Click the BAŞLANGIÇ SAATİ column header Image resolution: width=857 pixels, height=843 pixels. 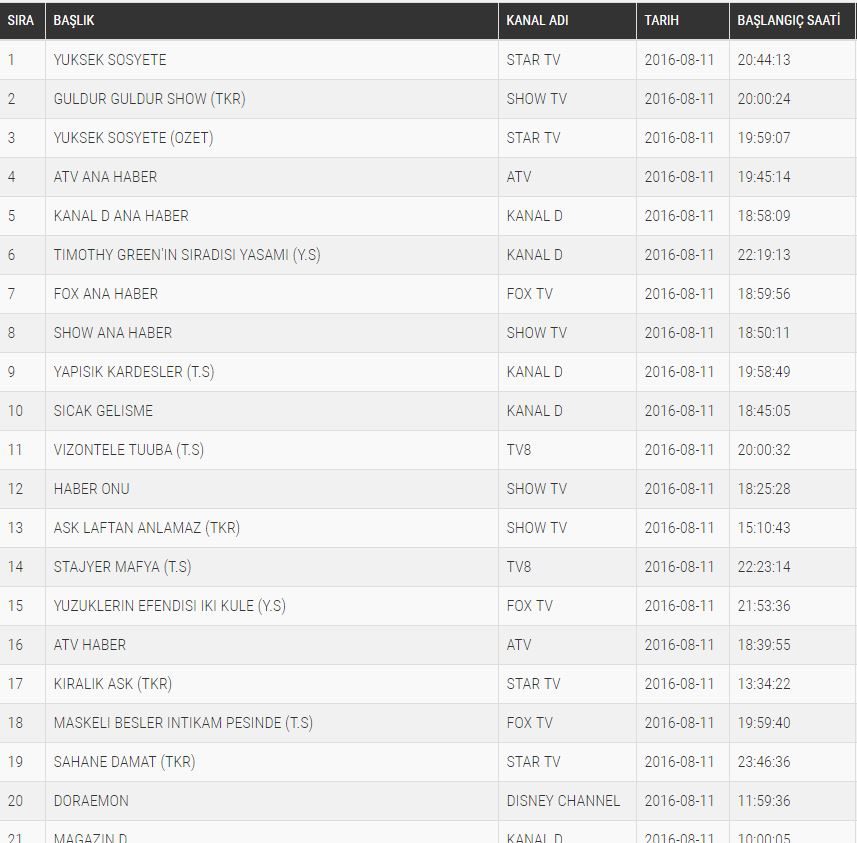click(x=788, y=21)
